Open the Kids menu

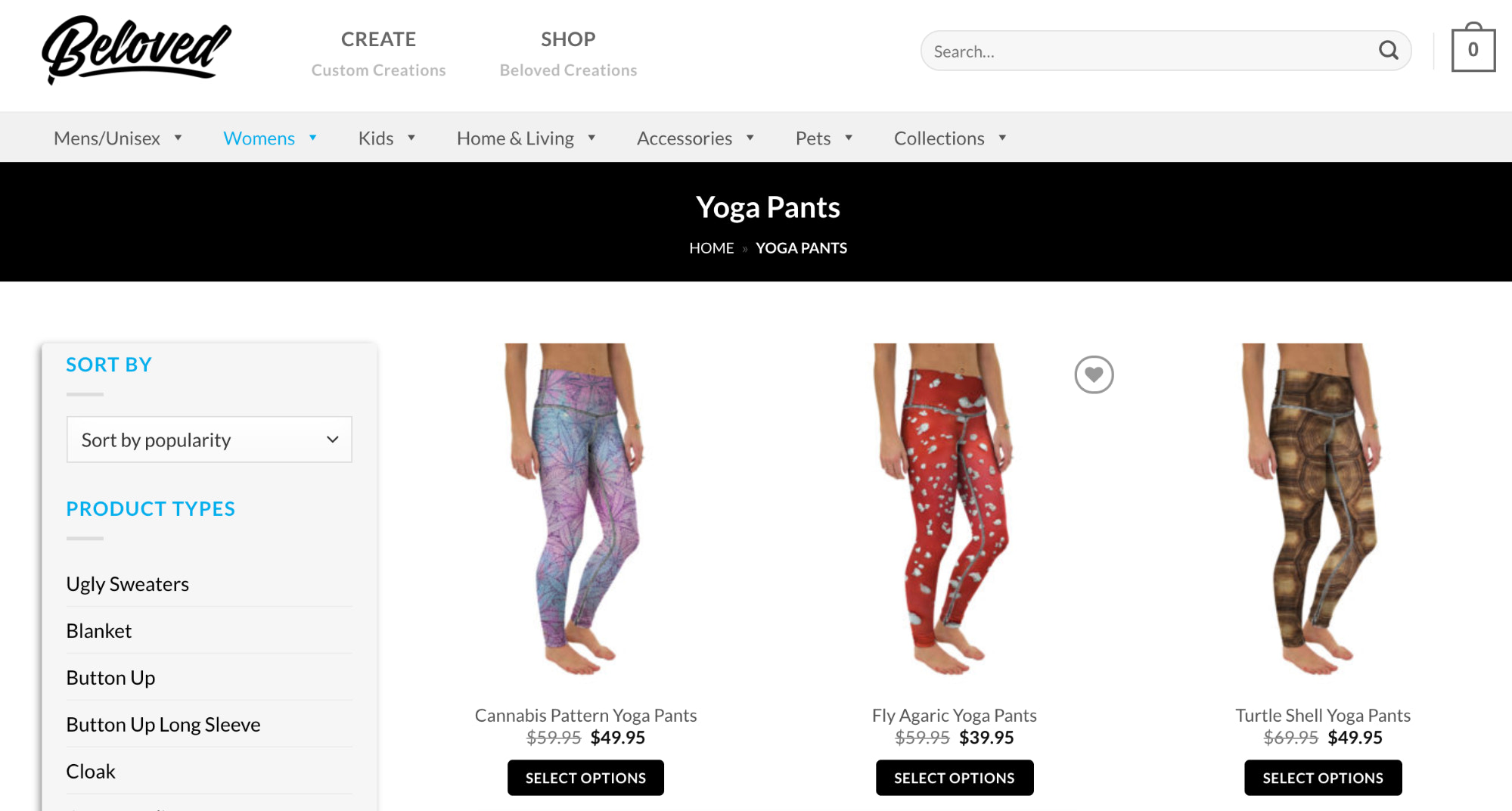tap(376, 138)
